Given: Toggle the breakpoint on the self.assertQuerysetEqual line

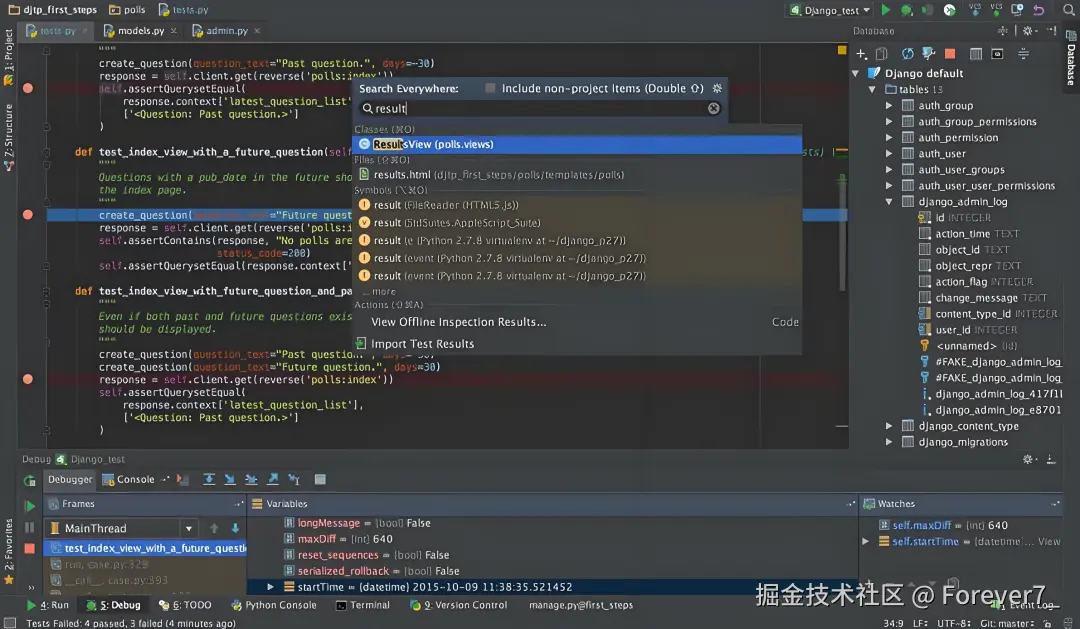Looking at the screenshot, I should point(28,88).
